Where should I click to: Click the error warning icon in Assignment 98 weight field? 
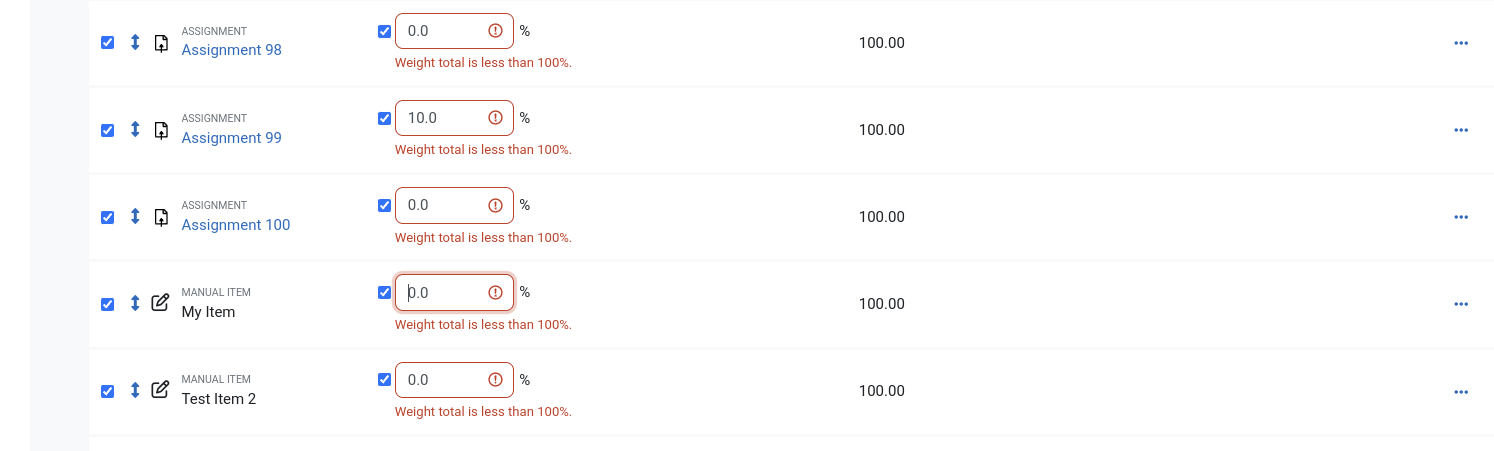click(x=495, y=31)
